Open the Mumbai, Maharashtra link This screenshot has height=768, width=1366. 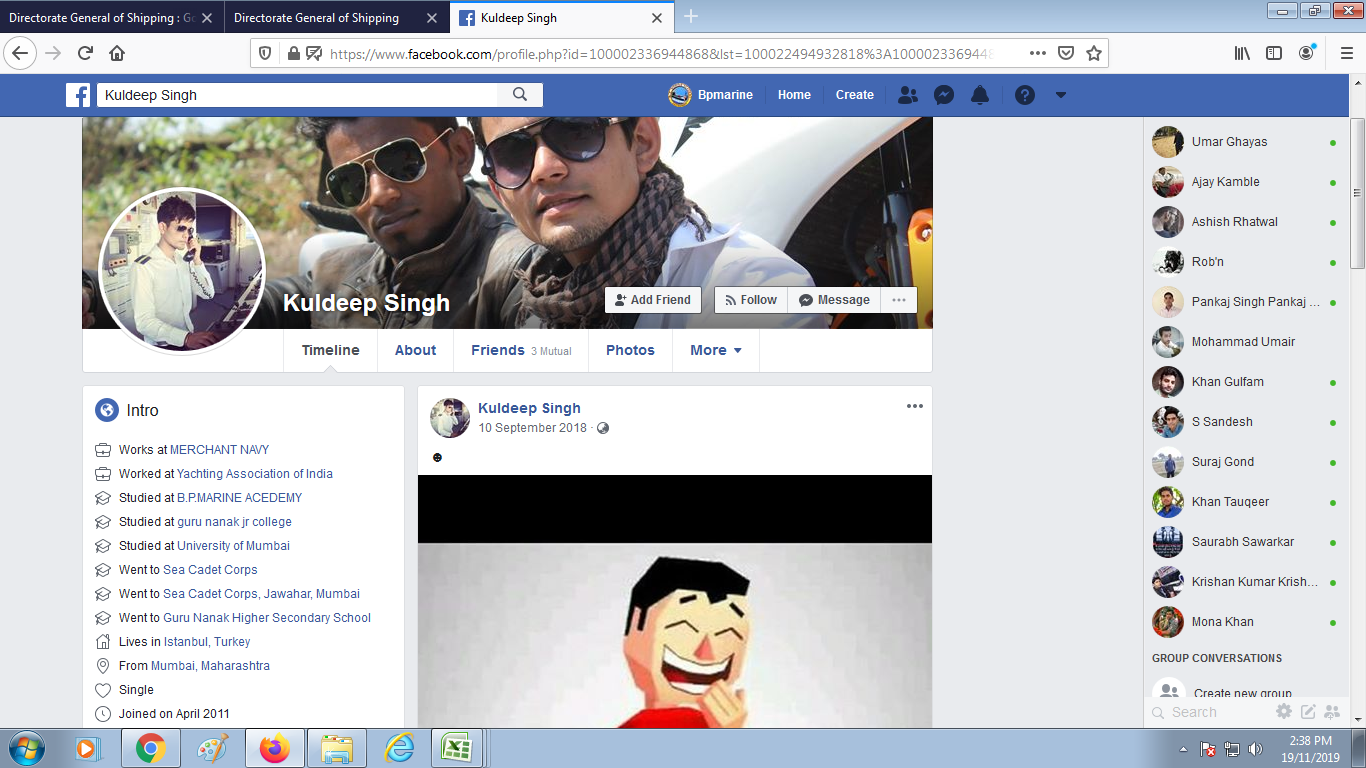click(x=210, y=666)
